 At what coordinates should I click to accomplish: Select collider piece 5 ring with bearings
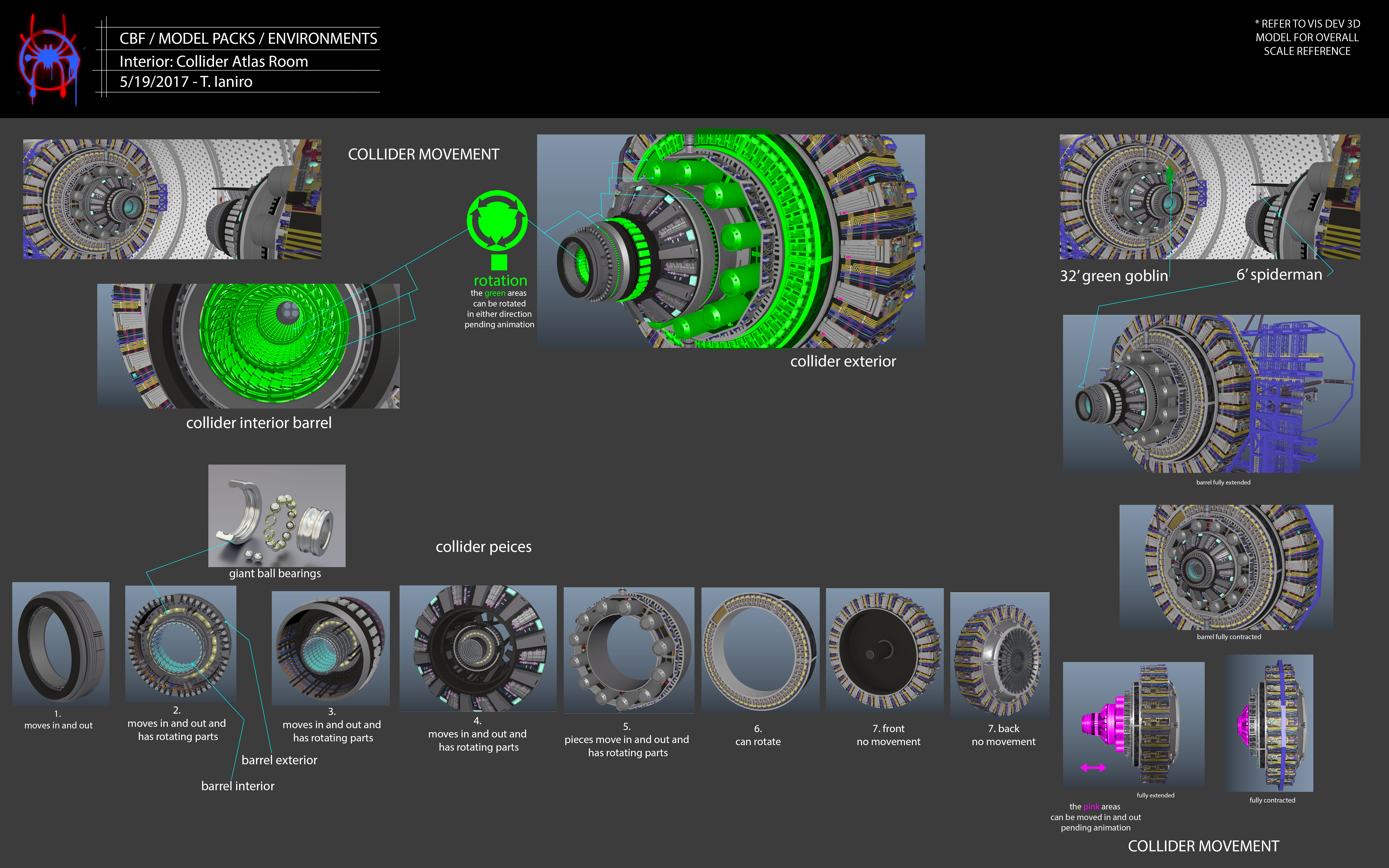(x=629, y=650)
